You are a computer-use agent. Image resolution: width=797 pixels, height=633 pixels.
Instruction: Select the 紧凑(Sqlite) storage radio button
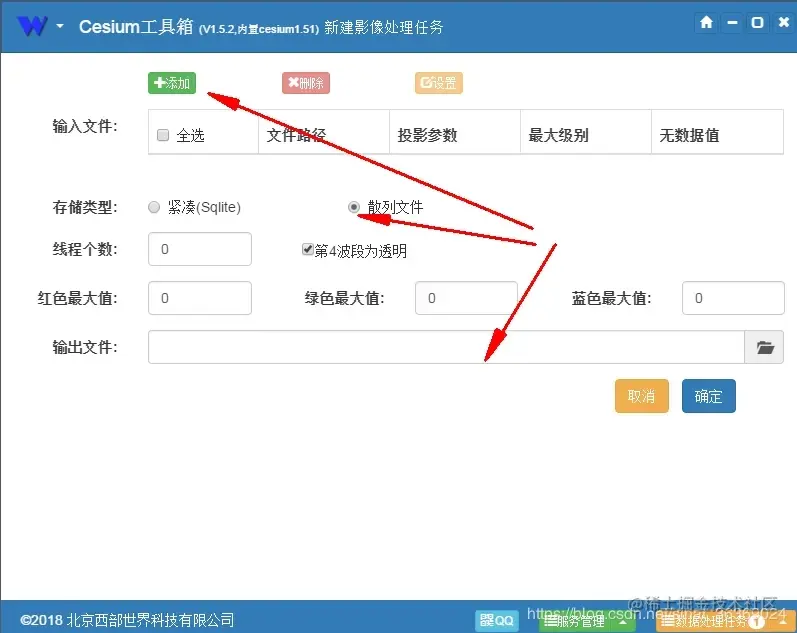pos(154,207)
